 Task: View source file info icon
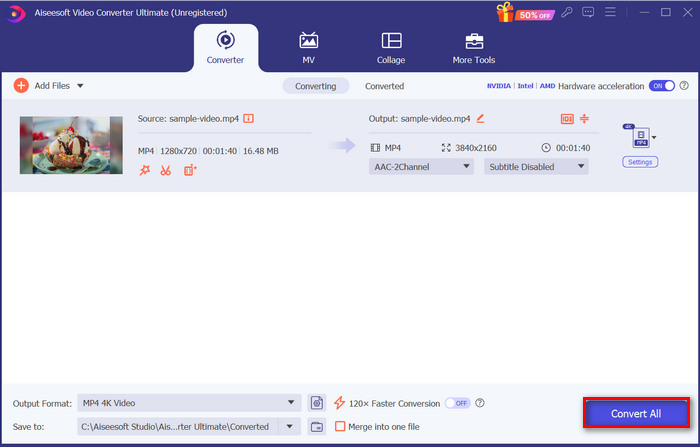click(x=248, y=118)
